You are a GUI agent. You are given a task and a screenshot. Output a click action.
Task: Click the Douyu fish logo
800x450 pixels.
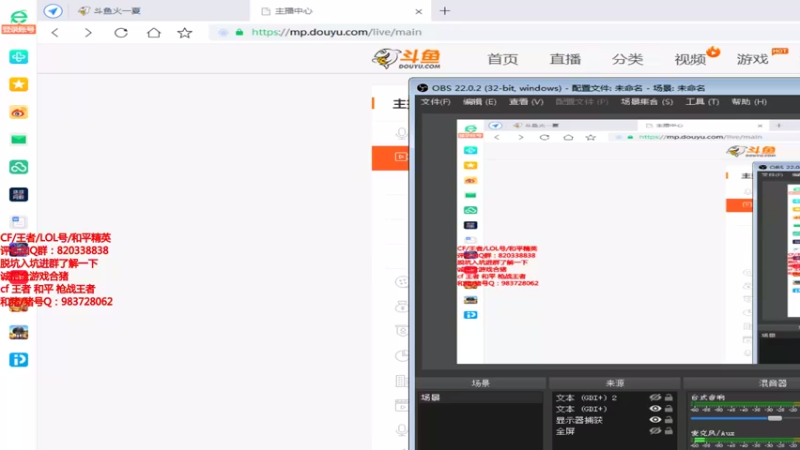[x=406, y=59]
